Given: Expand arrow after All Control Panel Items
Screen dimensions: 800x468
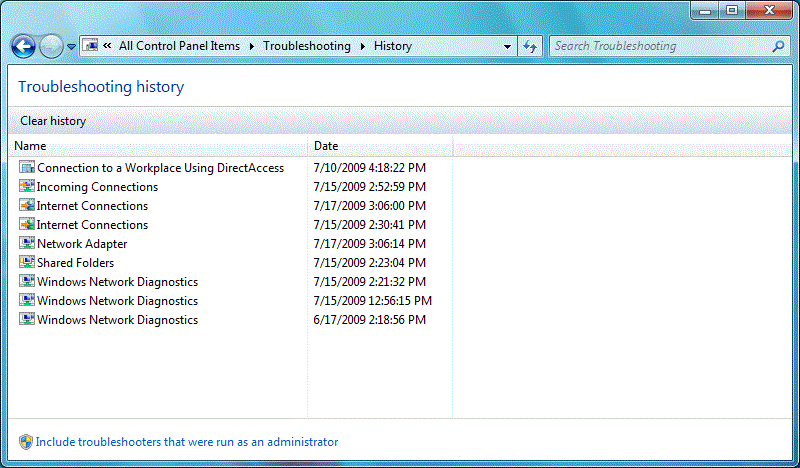Looking at the screenshot, I should coord(252,46).
